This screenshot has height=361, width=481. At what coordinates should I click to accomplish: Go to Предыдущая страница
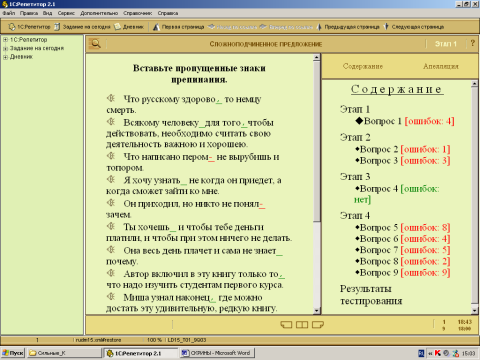(348, 27)
